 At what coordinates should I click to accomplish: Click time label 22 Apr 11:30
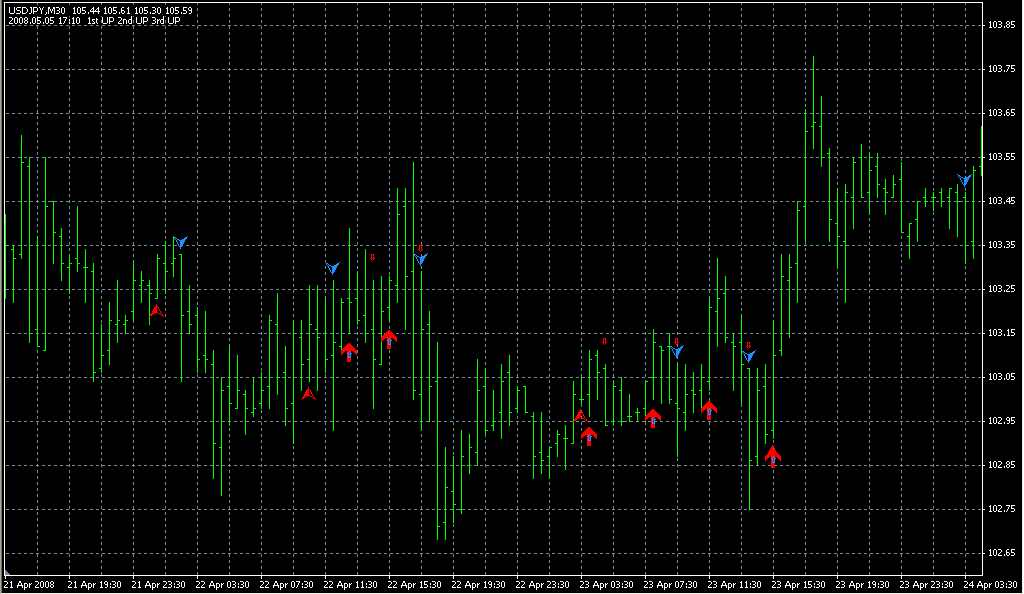tap(350, 585)
